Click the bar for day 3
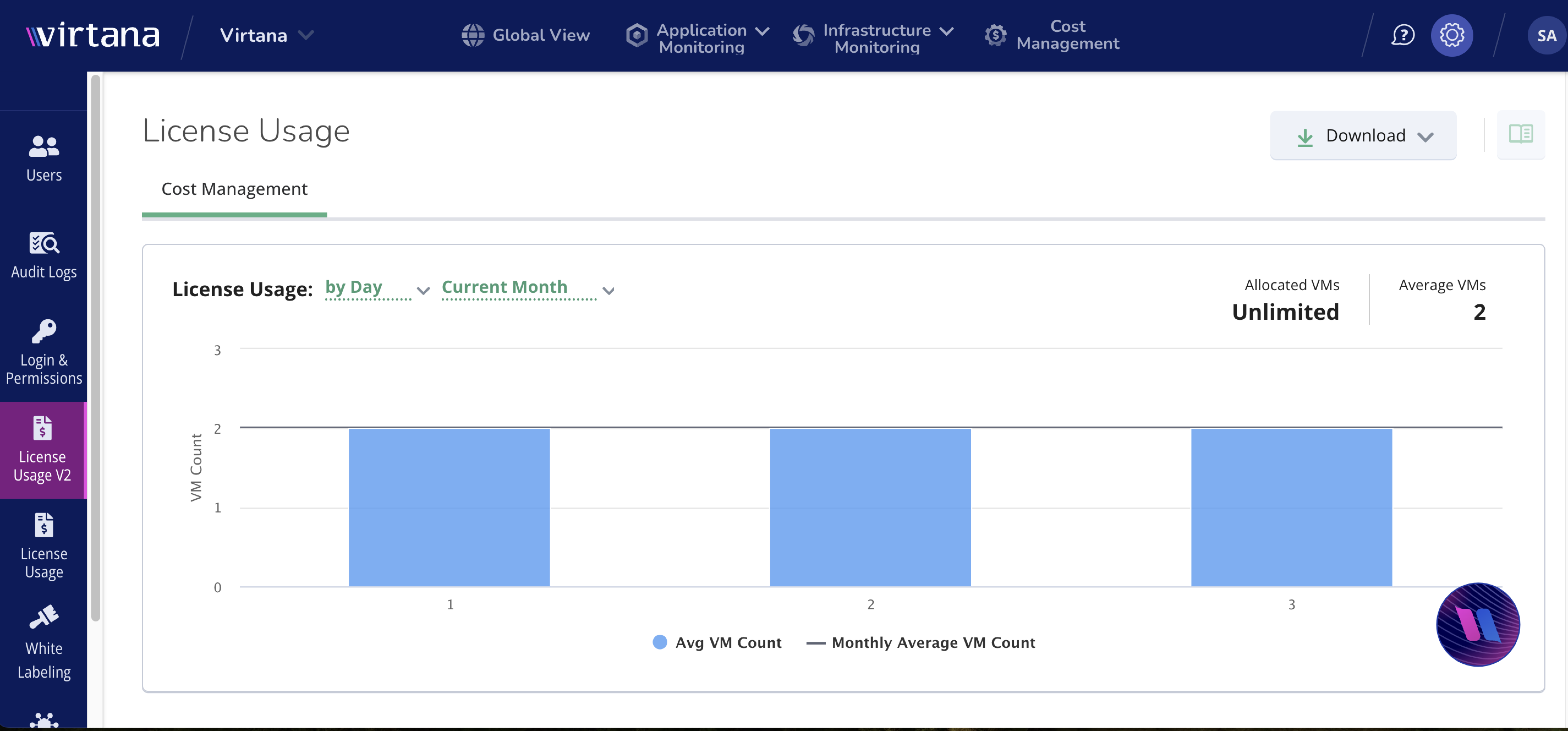The width and height of the screenshot is (1568, 731). click(x=1292, y=508)
